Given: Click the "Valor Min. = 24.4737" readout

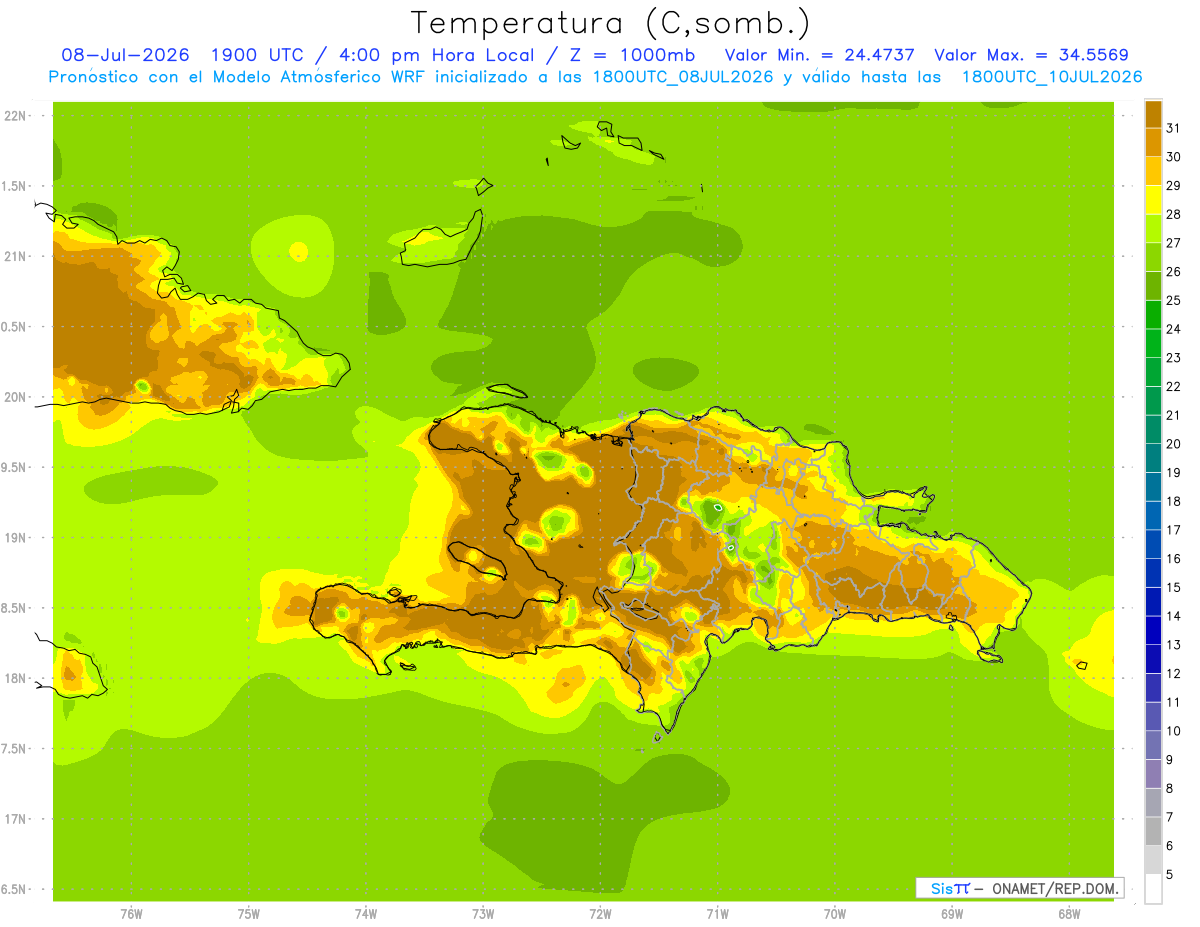Looking at the screenshot, I should click(x=820, y=55).
